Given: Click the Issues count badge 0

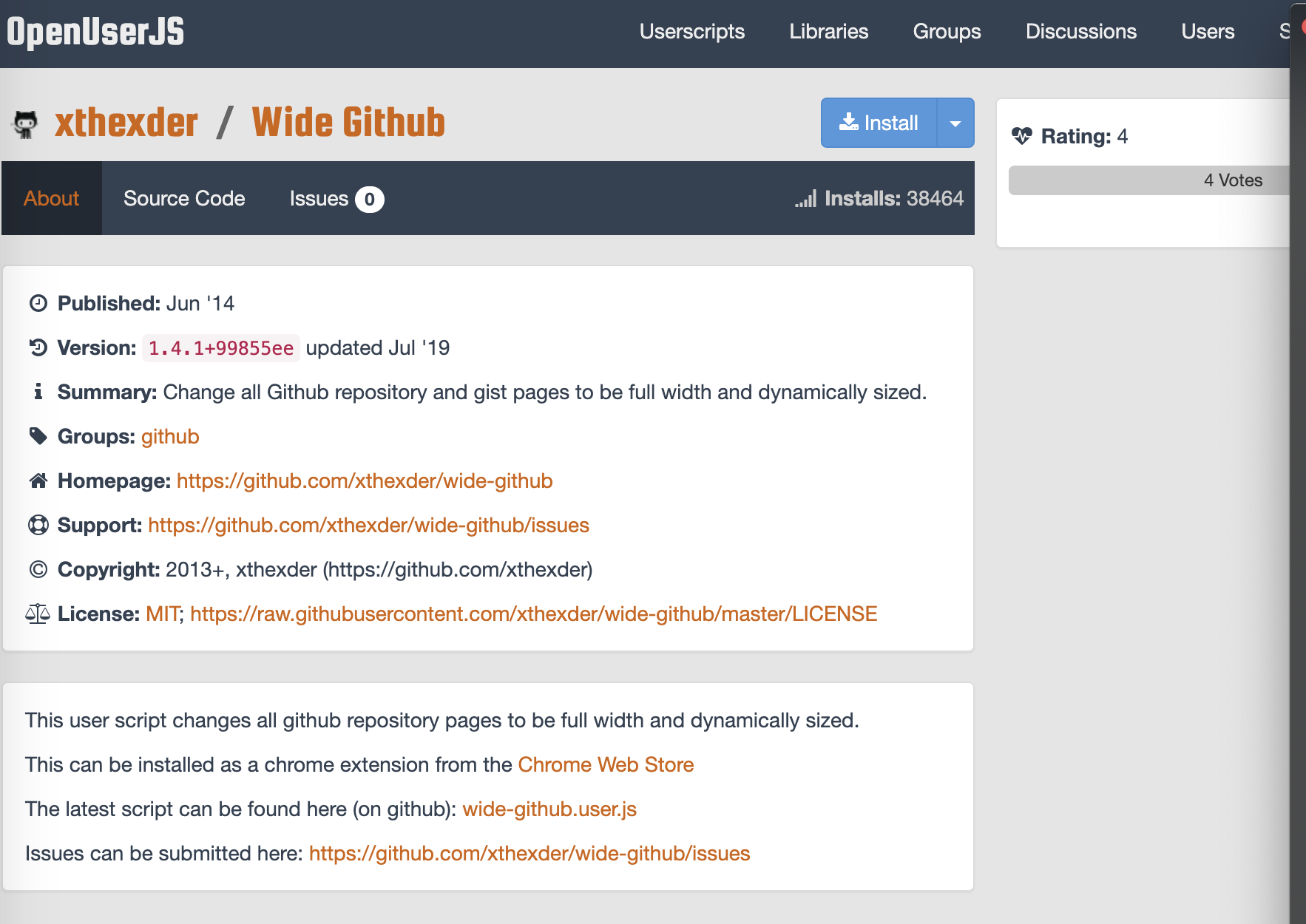Looking at the screenshot, I should [369, 199].
